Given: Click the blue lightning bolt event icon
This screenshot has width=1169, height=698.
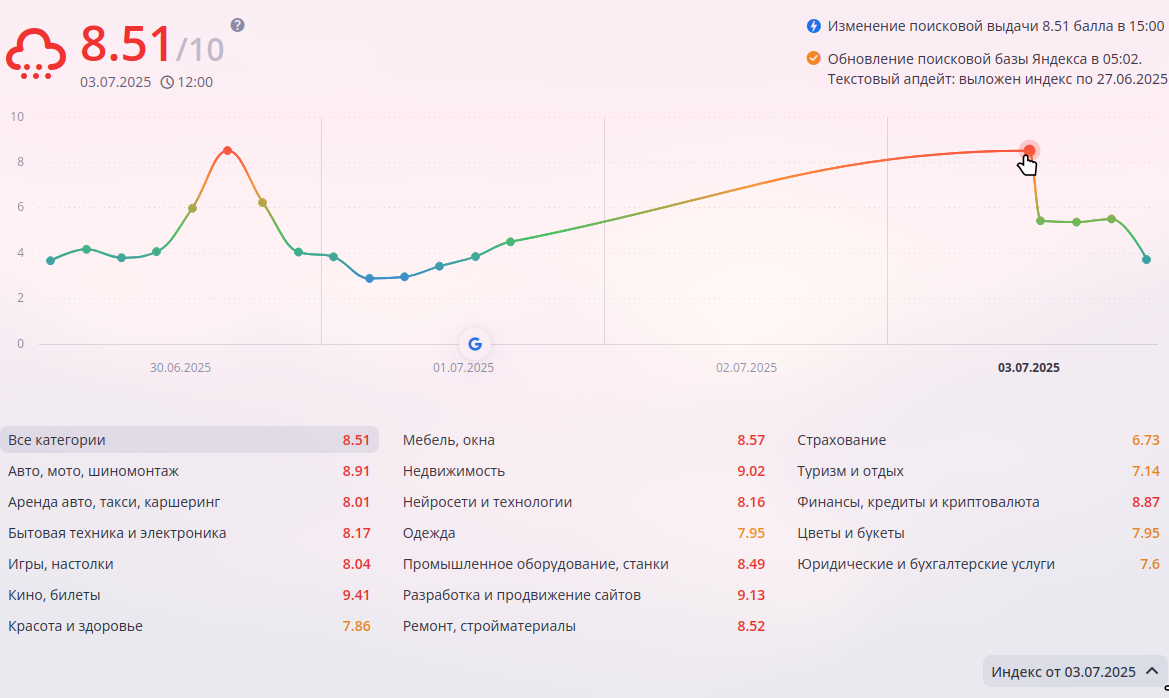Looking at the screenshot, I should 814,26.
